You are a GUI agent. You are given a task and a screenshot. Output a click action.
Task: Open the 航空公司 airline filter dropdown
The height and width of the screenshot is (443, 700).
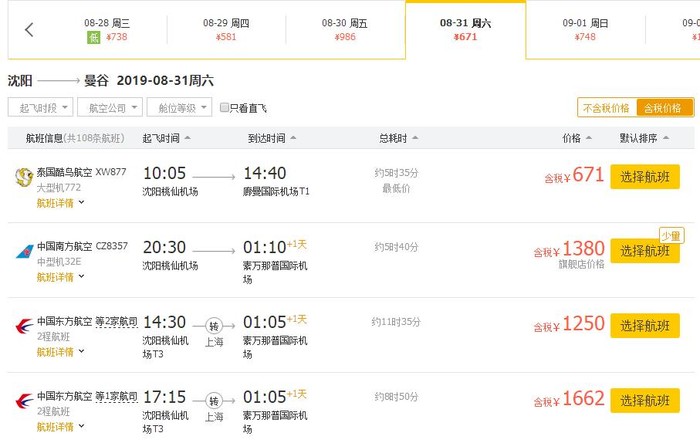tap(108, 108)
